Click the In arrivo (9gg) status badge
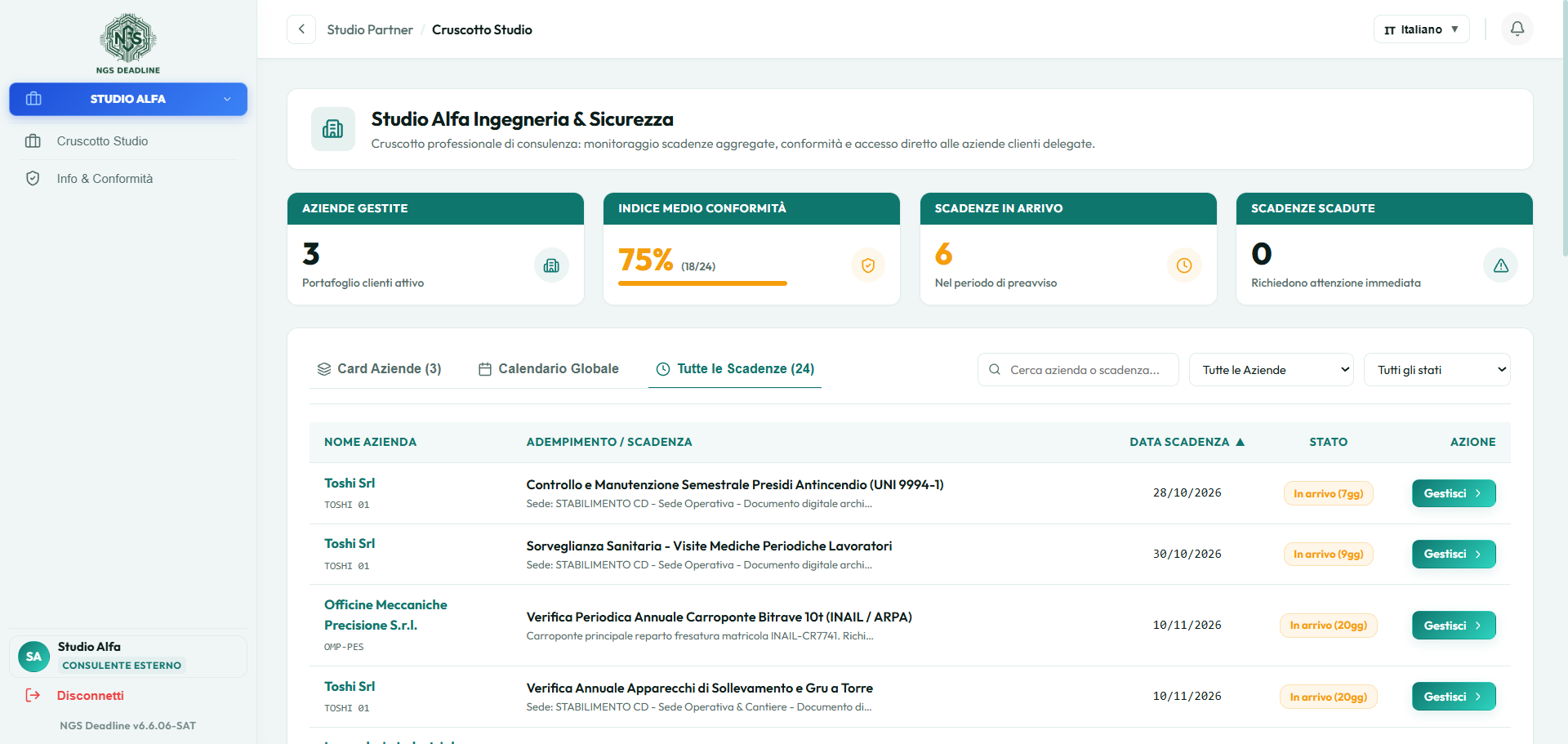Image resolution: width=1568 pixels, height=744 pixels. (1329, 554)
